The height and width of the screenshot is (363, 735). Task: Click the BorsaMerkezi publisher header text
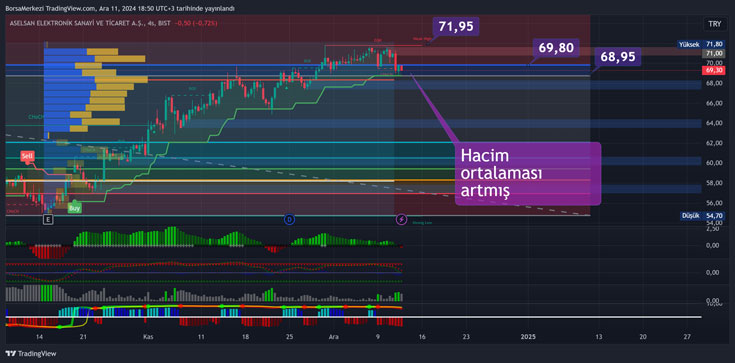(x=120, y=8)
